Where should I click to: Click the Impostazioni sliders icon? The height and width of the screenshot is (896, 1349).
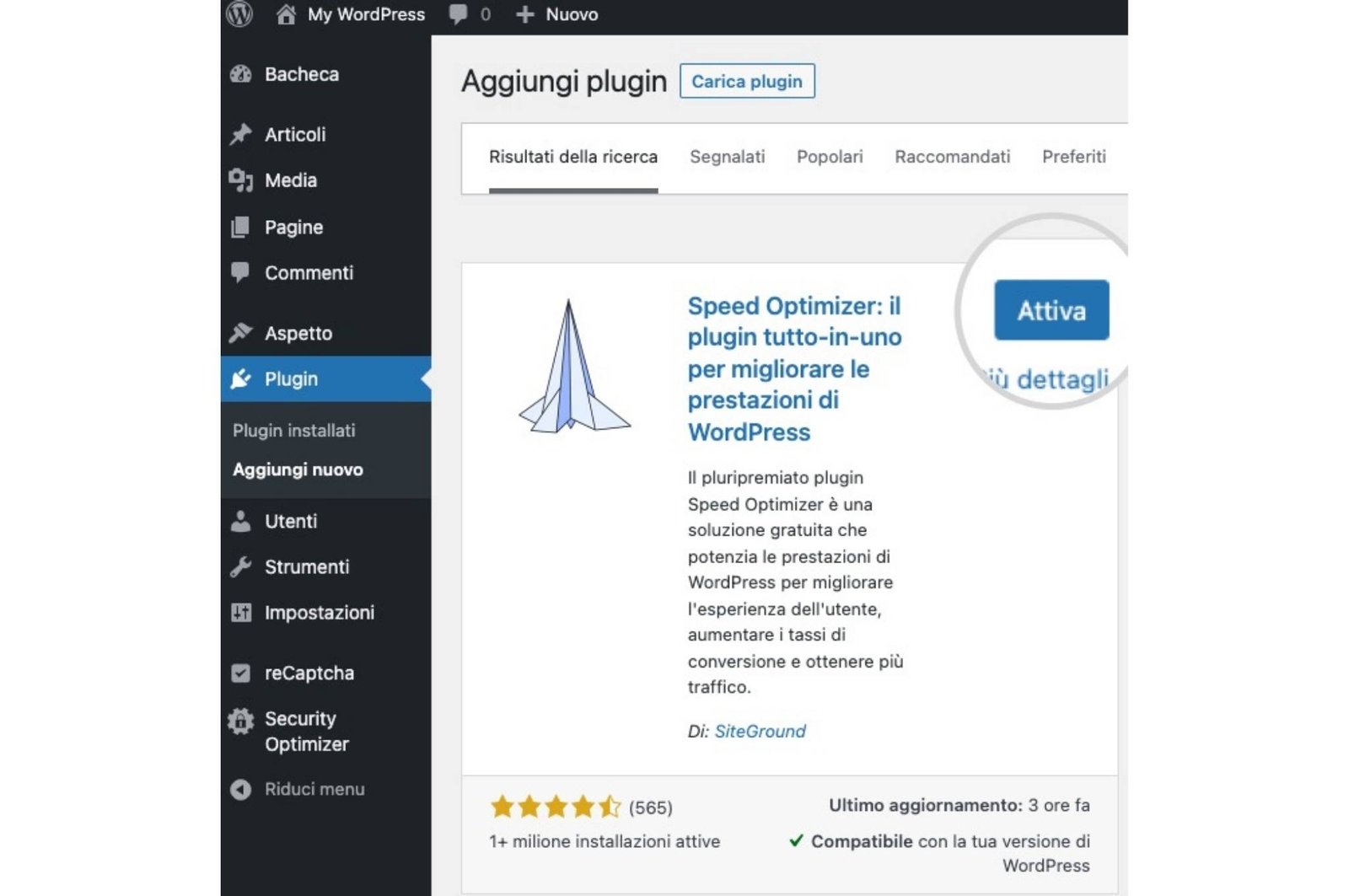click(241, 613)
